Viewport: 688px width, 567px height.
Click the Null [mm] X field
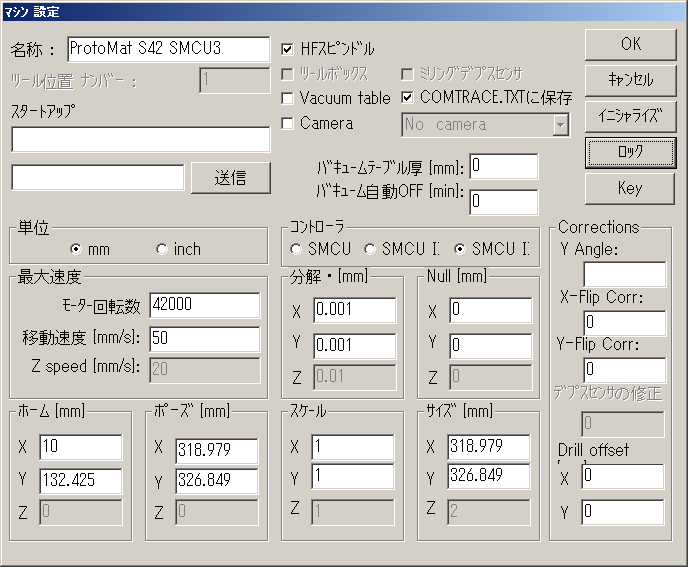[491, 310]
